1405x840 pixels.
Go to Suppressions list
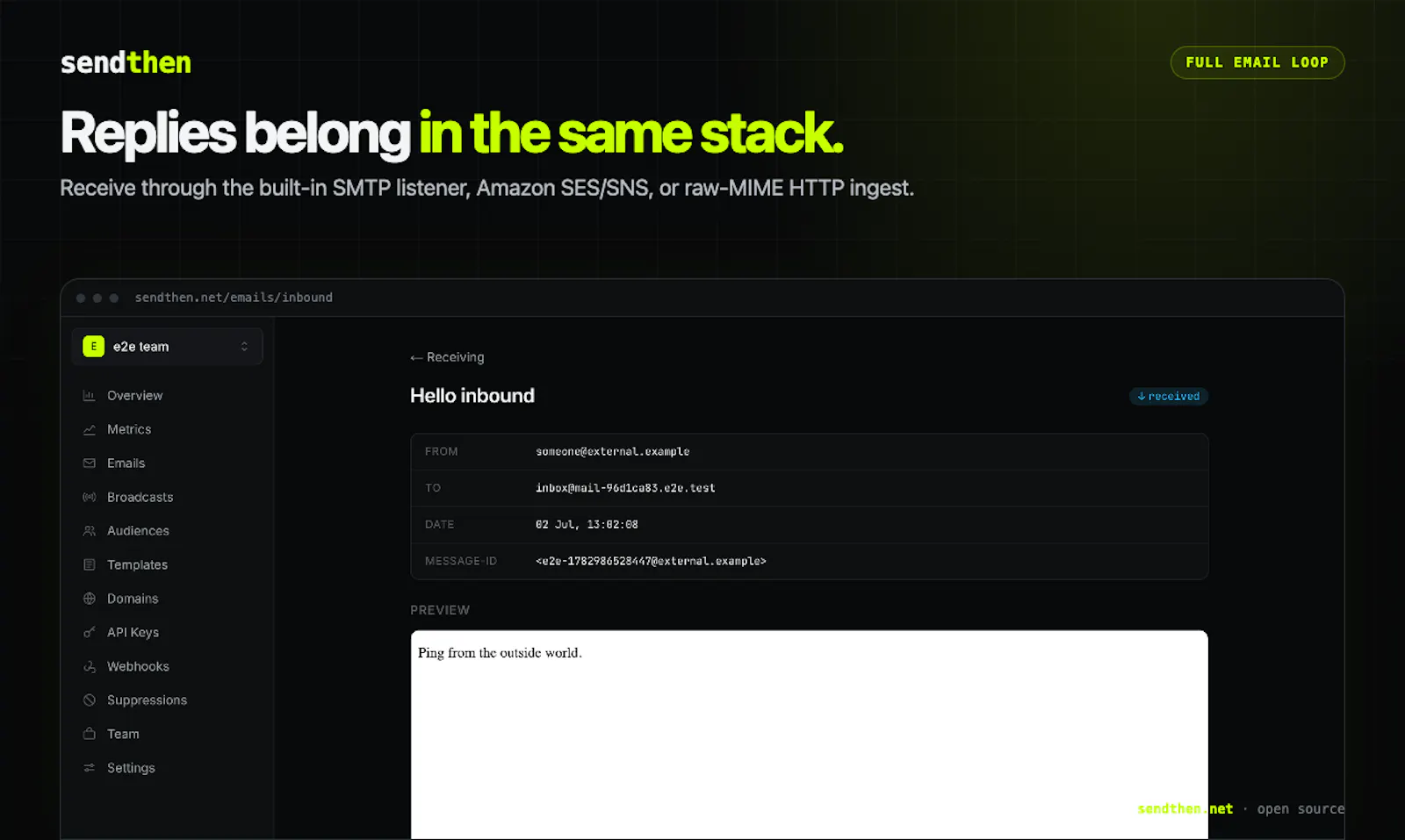coord(147,700)
